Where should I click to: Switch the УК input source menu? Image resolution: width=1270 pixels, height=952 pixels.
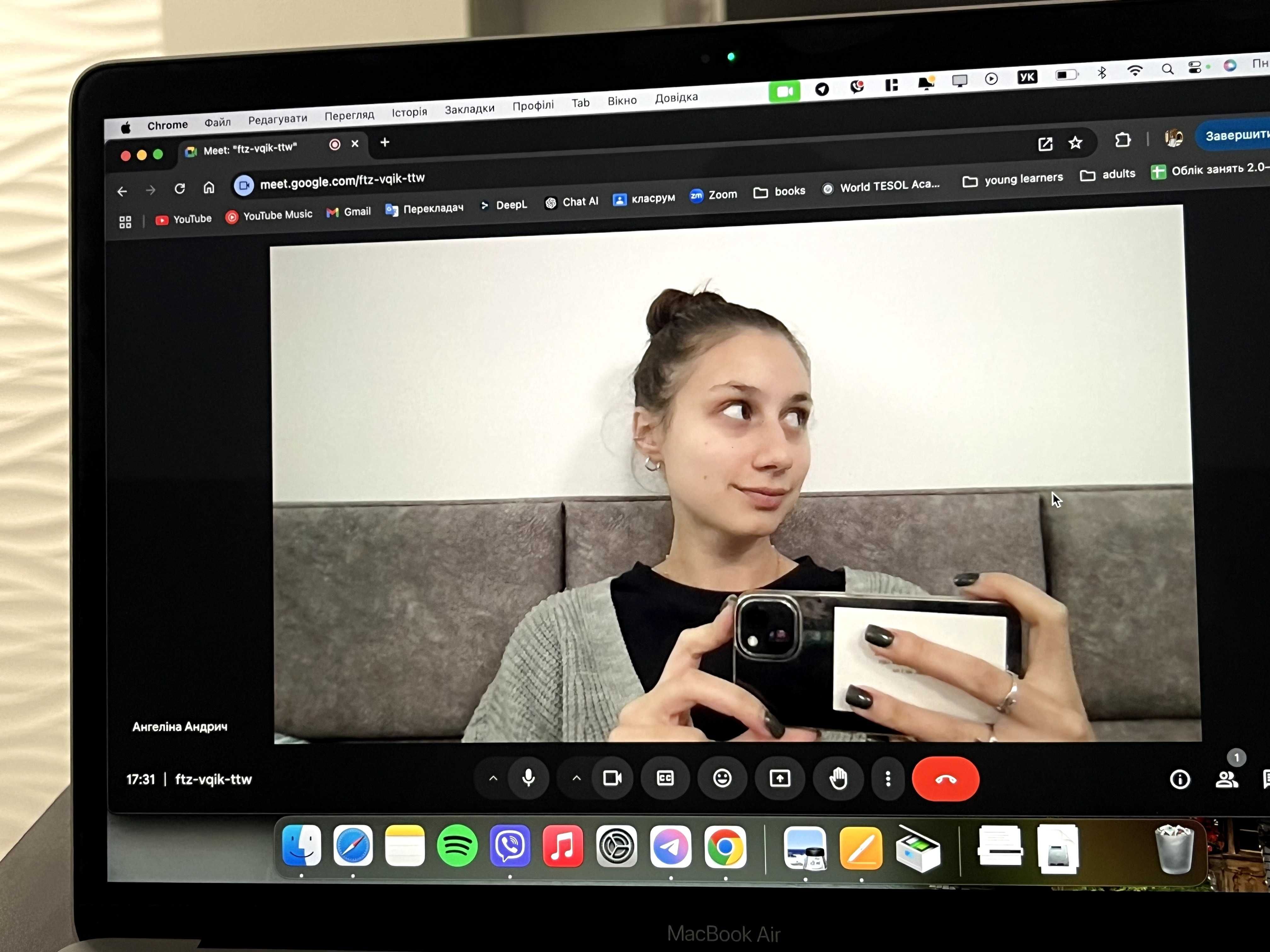(1027, 77)
